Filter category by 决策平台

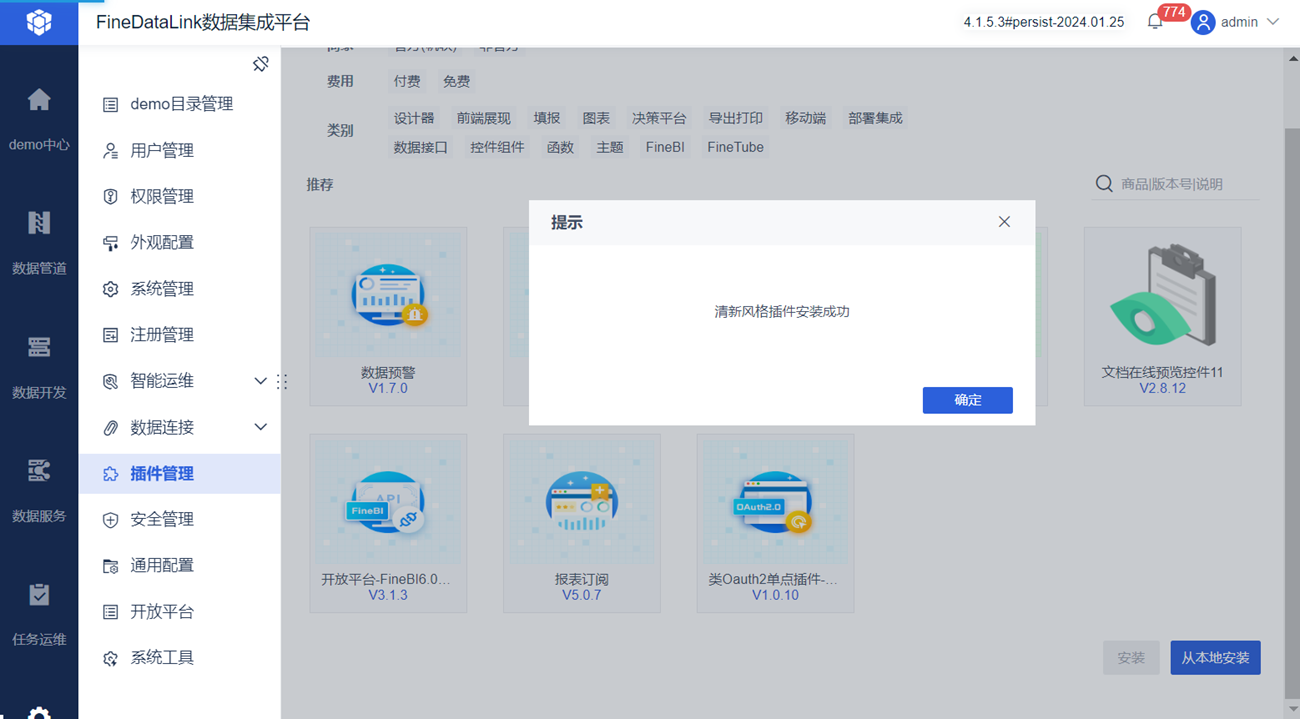click(x=659, y=118)
